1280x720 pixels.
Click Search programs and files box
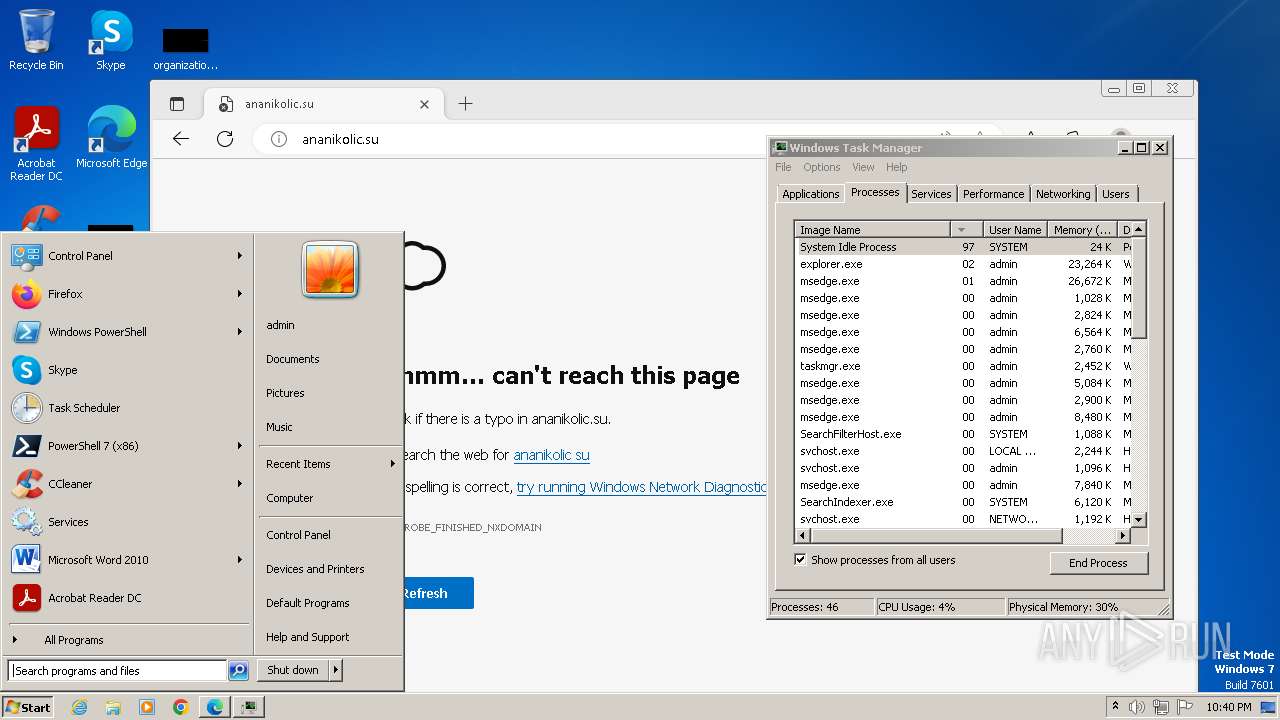tap(117, 671)
